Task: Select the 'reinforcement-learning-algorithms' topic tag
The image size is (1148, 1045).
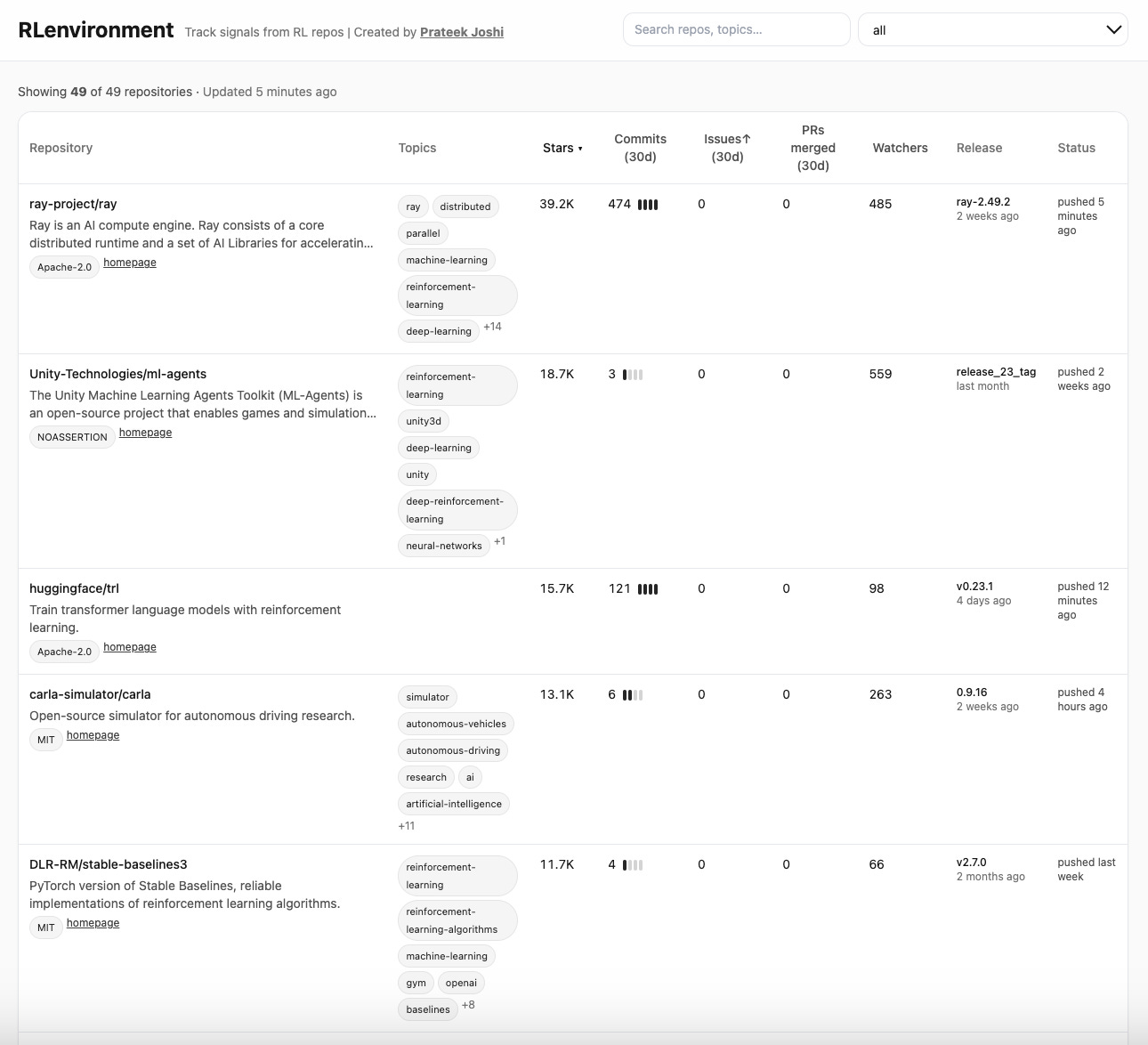Action: click(457, 920)
